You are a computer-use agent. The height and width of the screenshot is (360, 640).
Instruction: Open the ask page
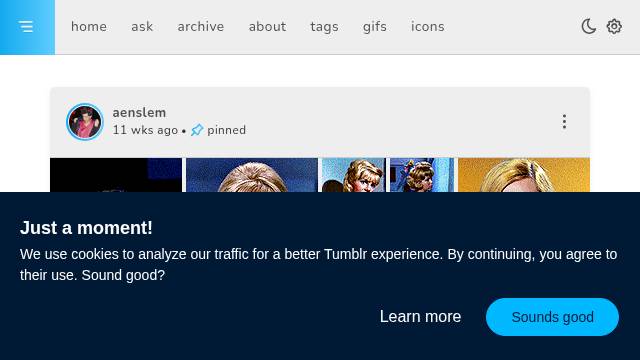tap(142, 27)
